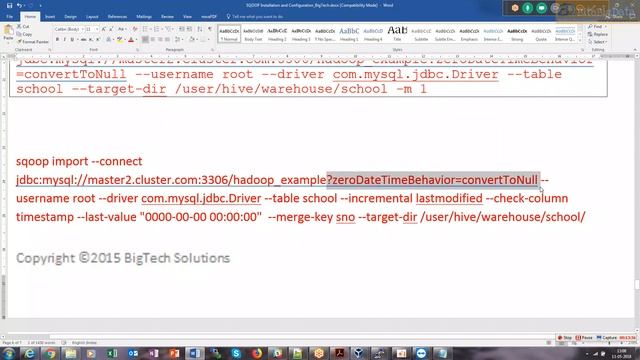Viewport: 640px width, 360px height.
Task: Toggle Italic formatting
Action: coord(64,40)
